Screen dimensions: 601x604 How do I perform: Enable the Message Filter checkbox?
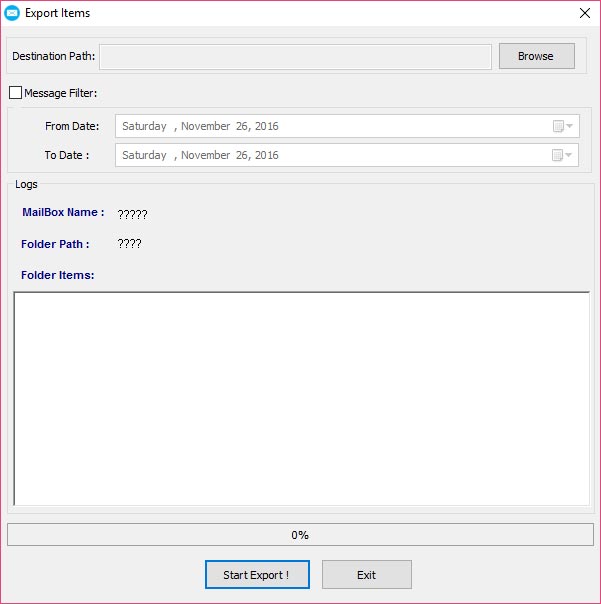point(15,93)
